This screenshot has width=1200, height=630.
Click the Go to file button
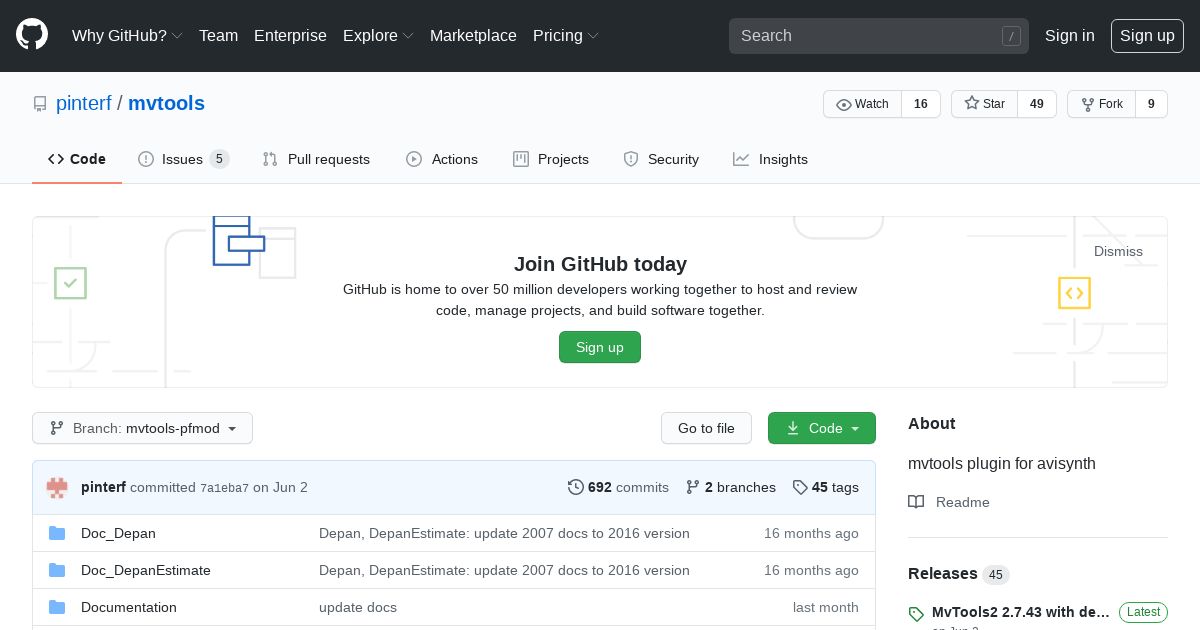coord(706,428)
